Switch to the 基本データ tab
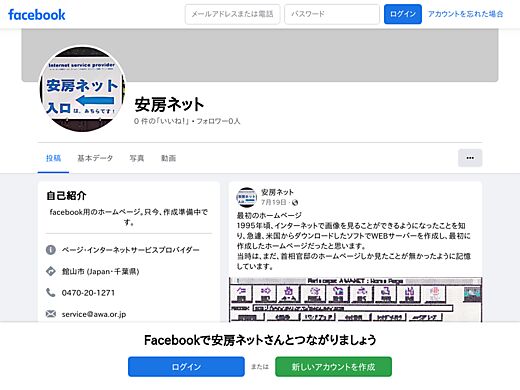 point(95,158)
